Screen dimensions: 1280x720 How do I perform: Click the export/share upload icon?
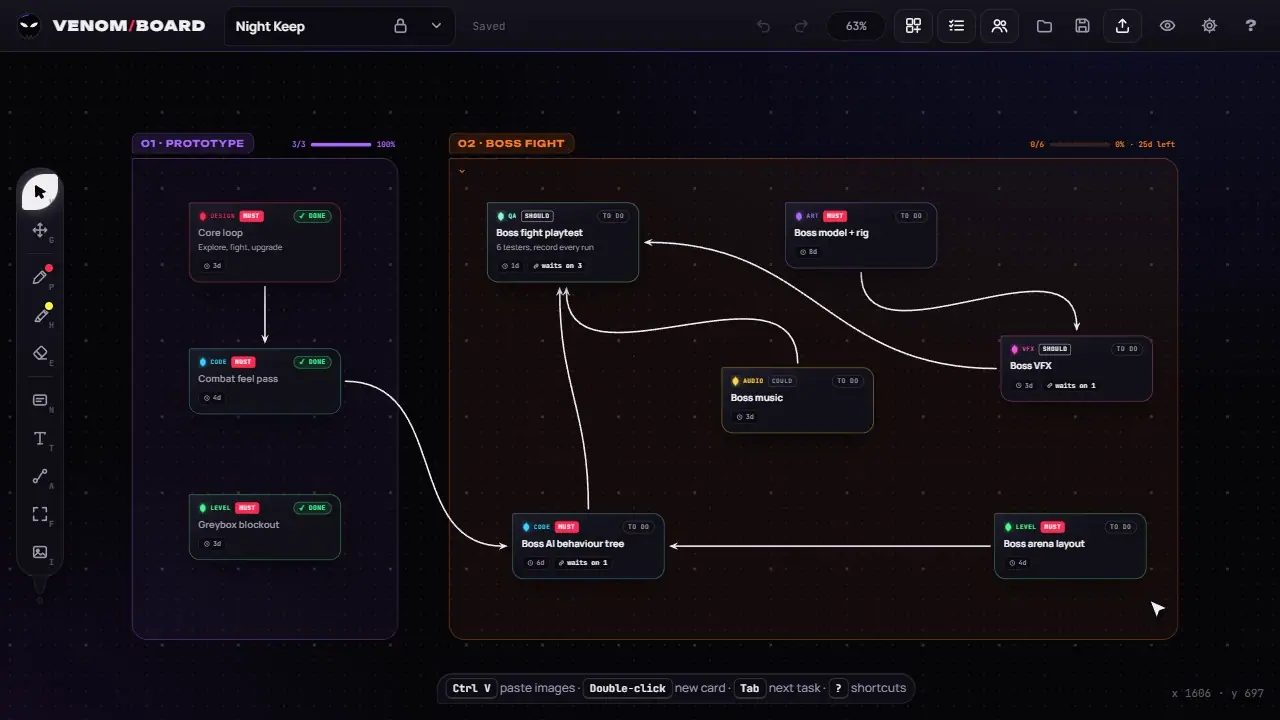pyautogui.click(x=1122, y=26)
